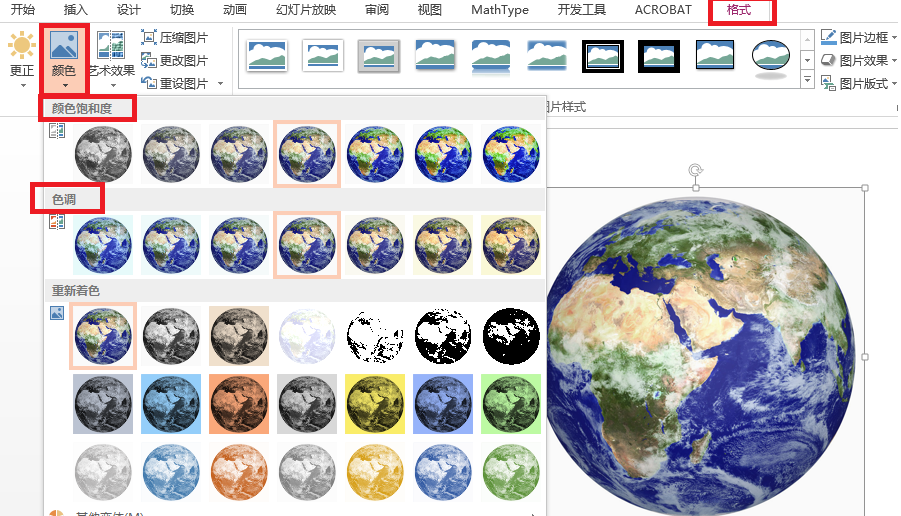Expand the 重设图片 dropdown arrow
Viewport: 901px width, 516px height.
point(221,84)
